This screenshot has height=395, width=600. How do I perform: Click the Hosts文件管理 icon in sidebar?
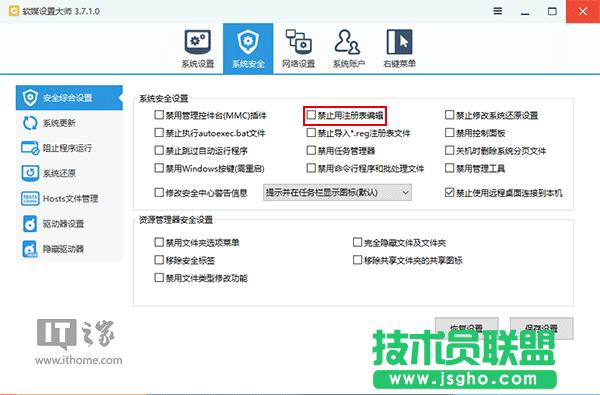(x=30, y=198)
